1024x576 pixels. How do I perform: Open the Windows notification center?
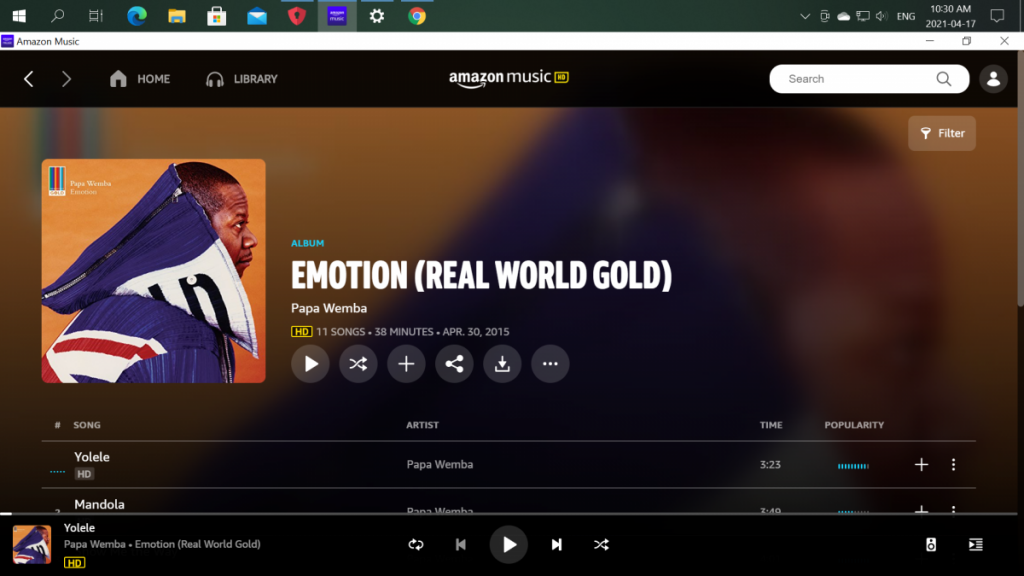[997, 16]
